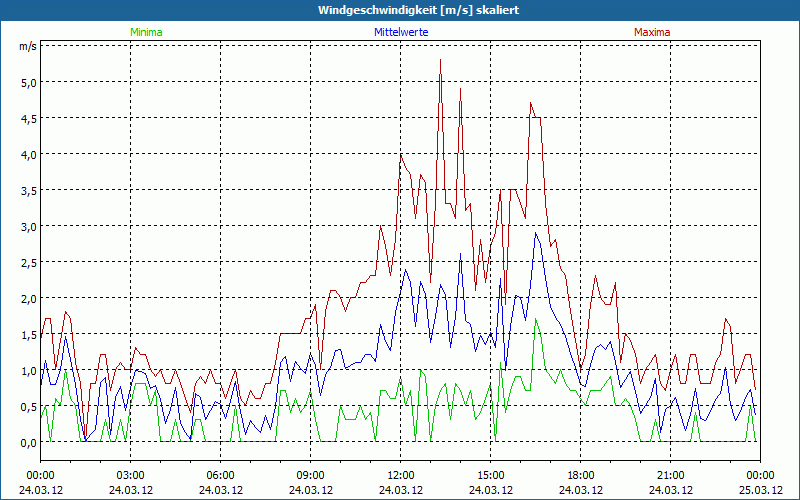This screenshot has height=500, width=800.
Task: Click the highest red Maxima peak above 5,0
Action: pyautogui.click(x=440, y=60)
